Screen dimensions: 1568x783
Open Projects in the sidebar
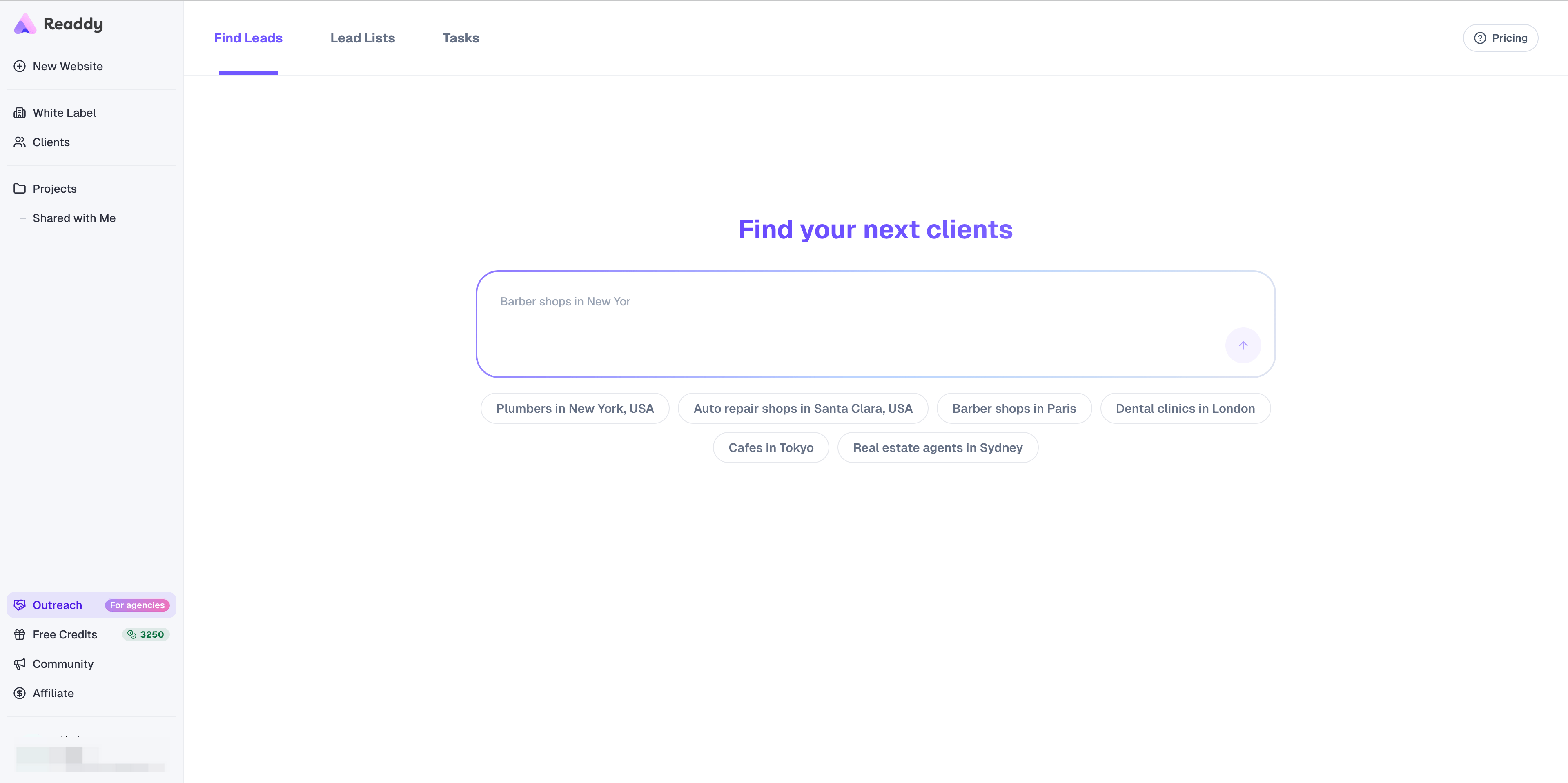pos(91,189)
